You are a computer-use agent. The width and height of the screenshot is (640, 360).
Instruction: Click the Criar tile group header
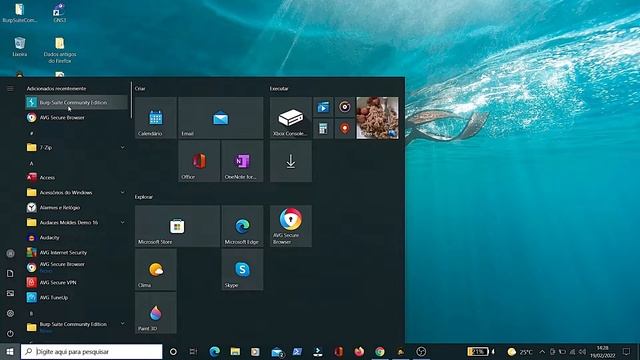pos(140,89)
